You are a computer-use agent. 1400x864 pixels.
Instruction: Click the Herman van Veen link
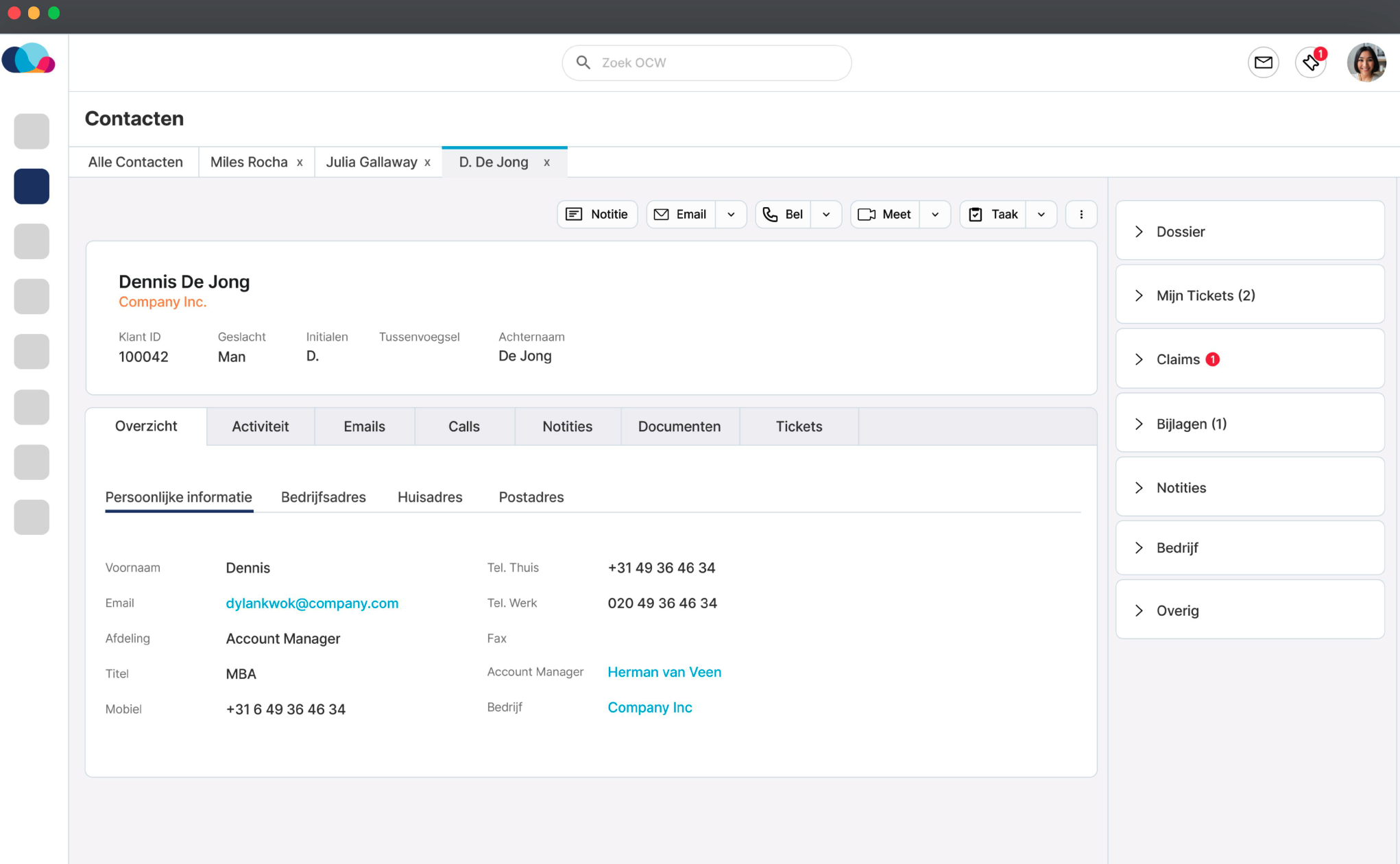click(x=664, y=672)
